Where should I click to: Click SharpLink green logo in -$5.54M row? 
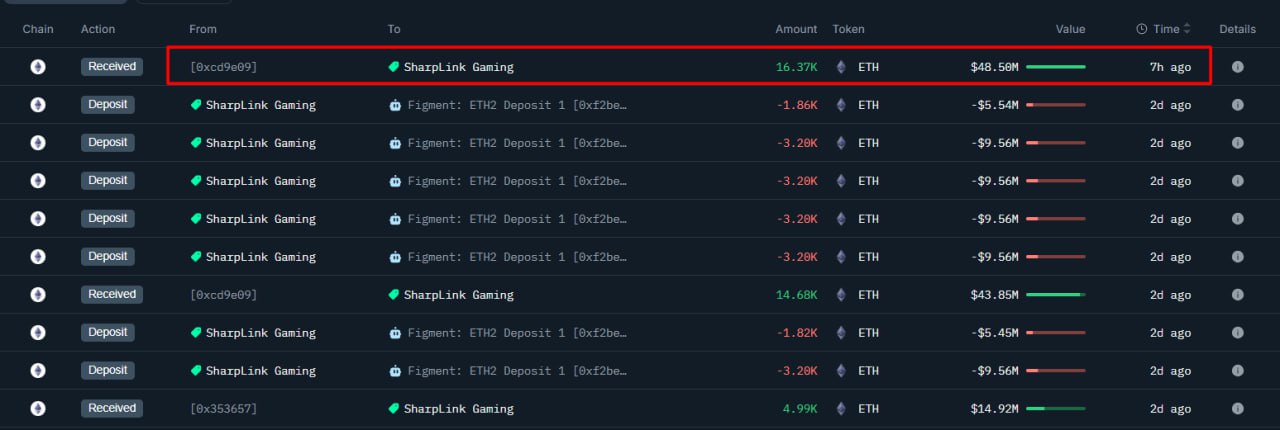coord(196,105)
